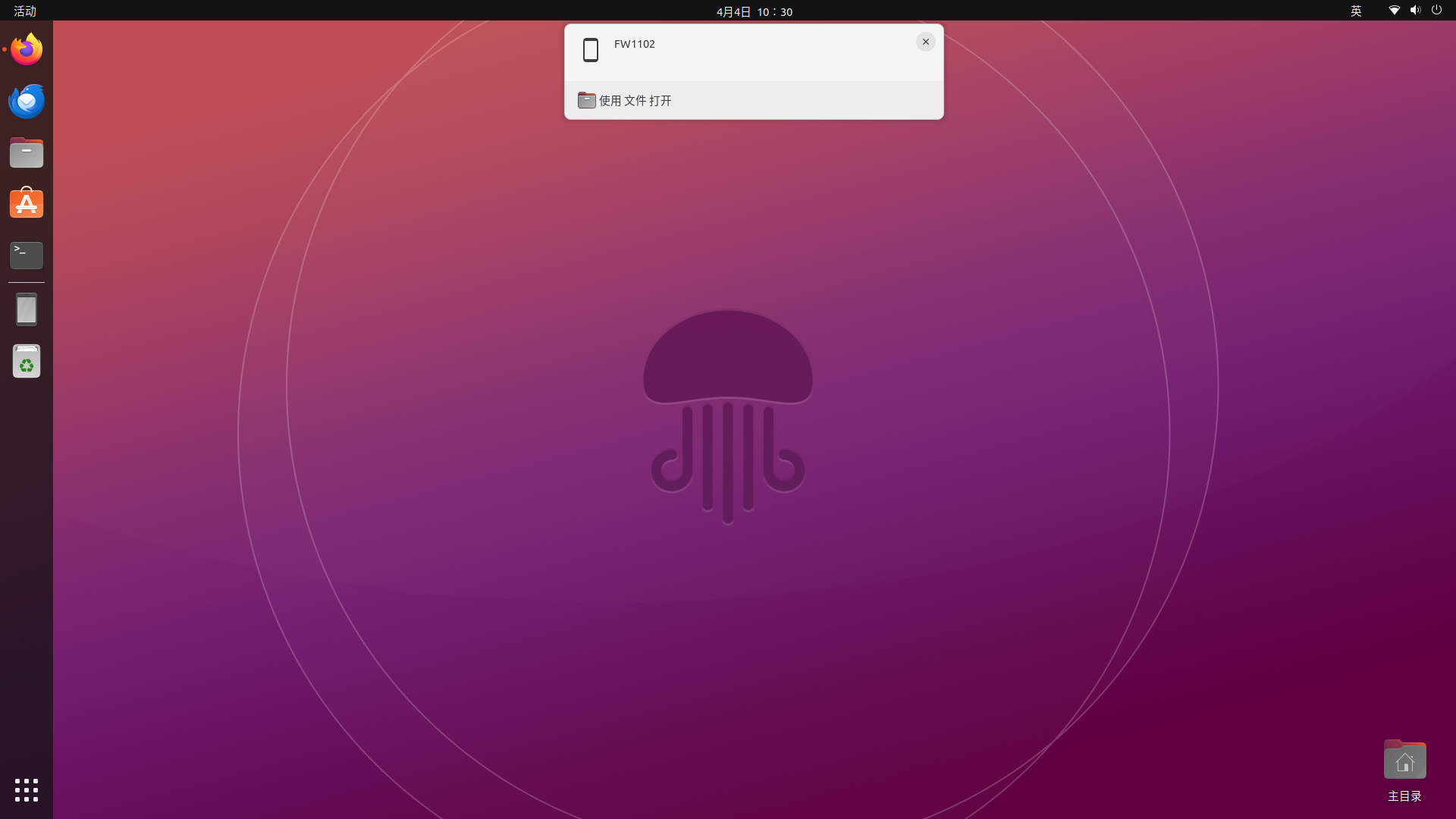Show all applications grid
Screen dimensions: 1456x819
[27, 789]
